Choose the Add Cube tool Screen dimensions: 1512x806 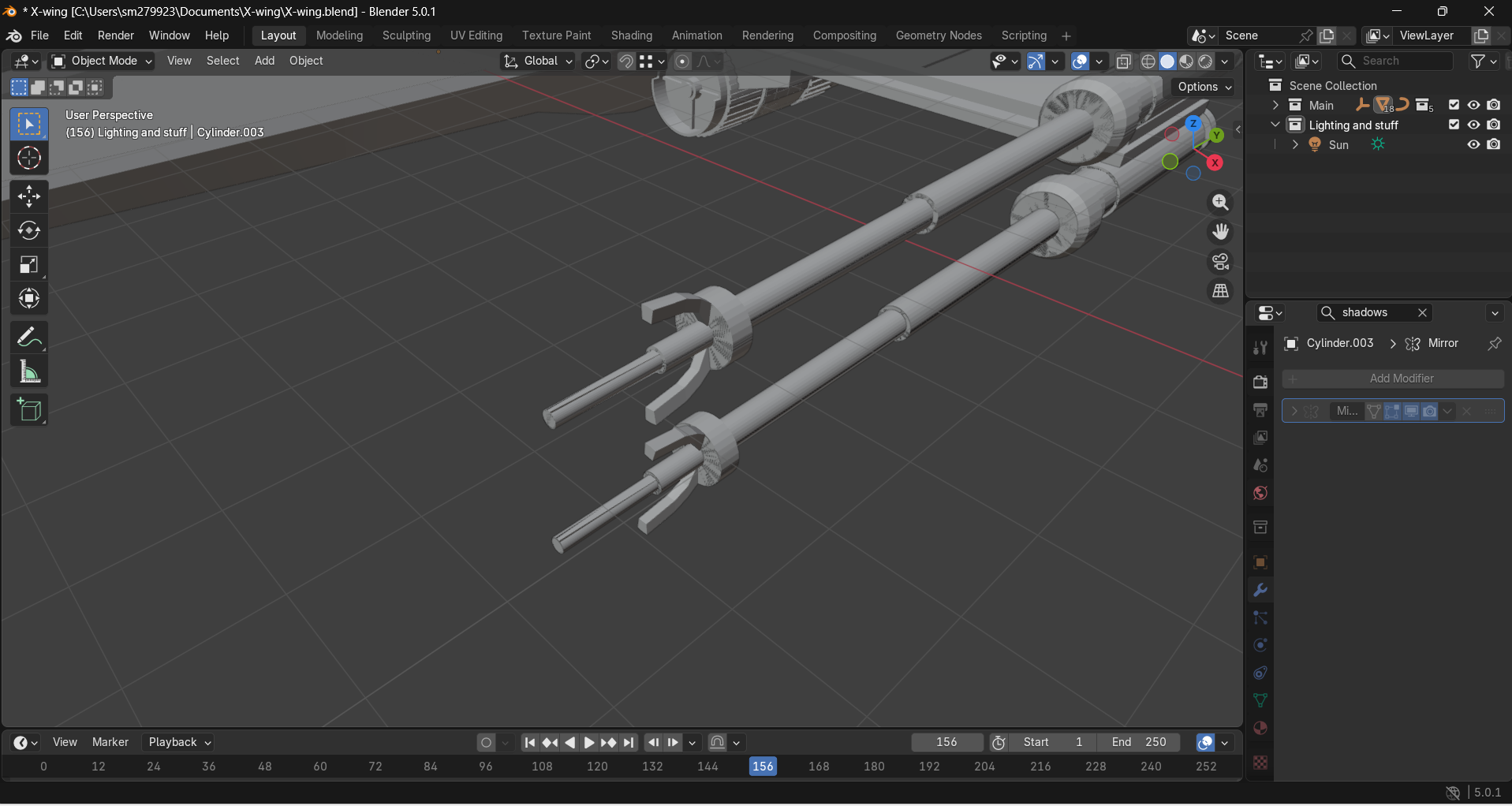point(29,410)
